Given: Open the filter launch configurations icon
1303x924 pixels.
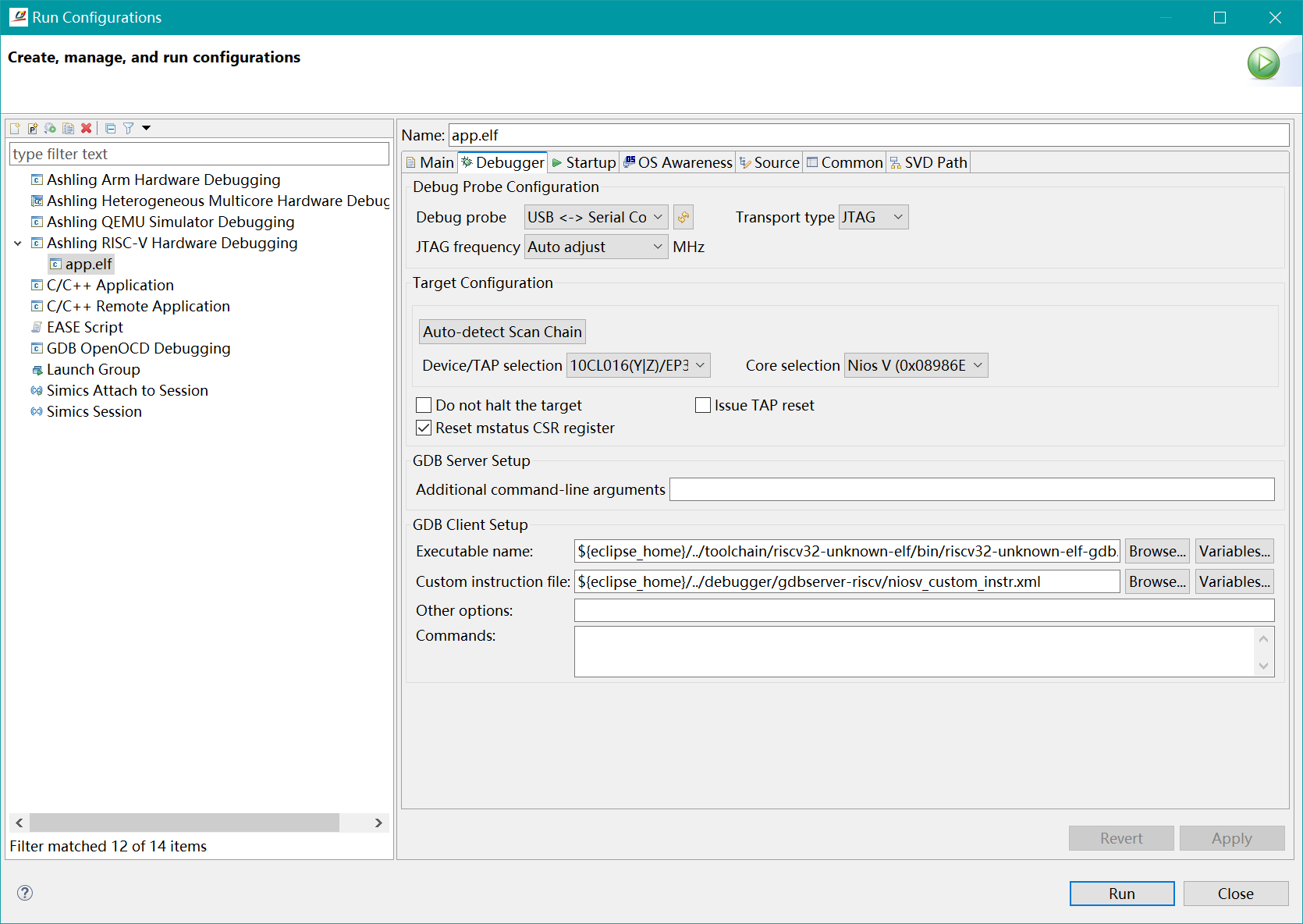Looking at the screenshot, I should click(x=128, y=128).
